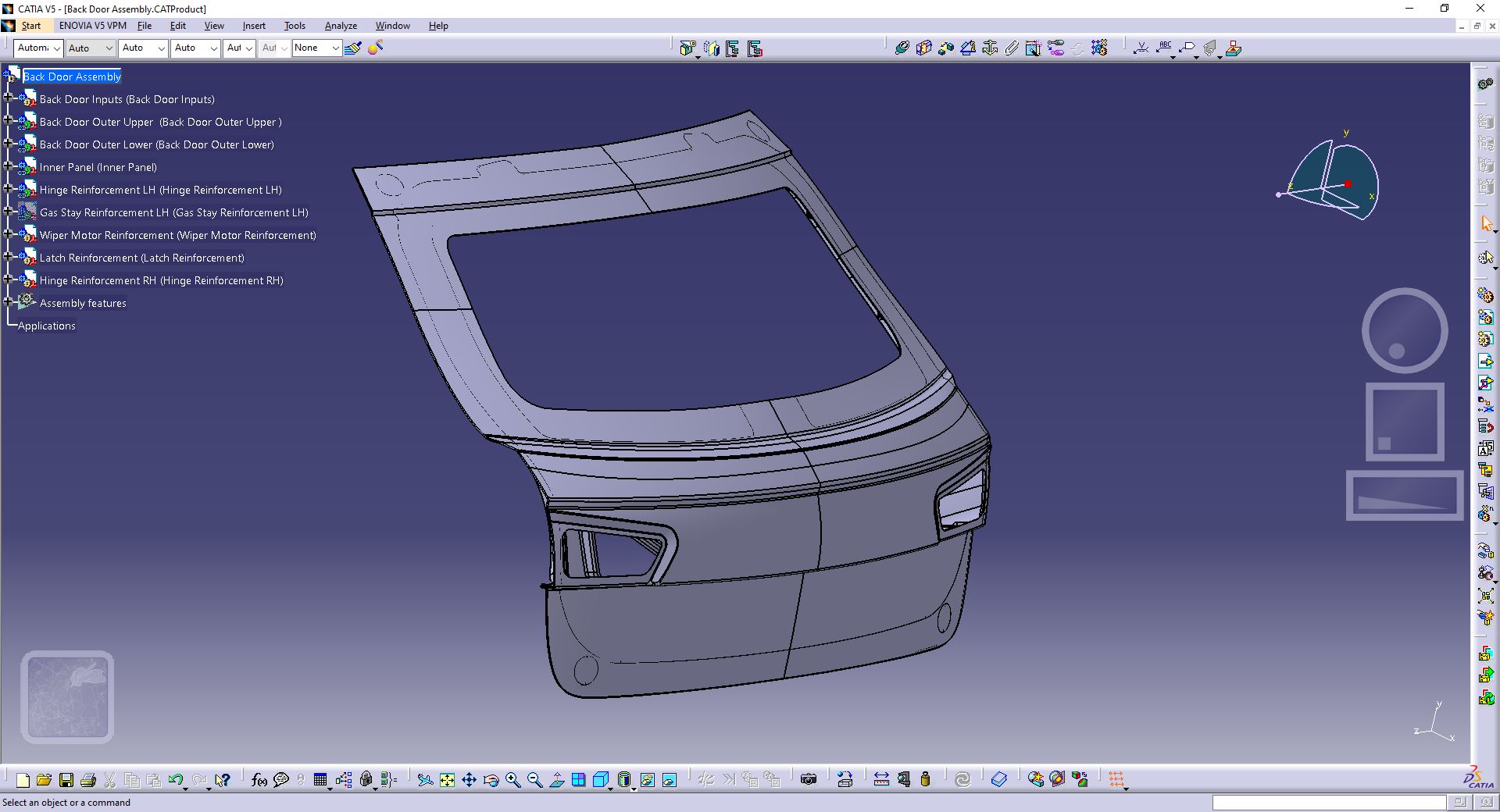Open the Analyze menu
The image size is (1500, 812).
pos(341,26)
